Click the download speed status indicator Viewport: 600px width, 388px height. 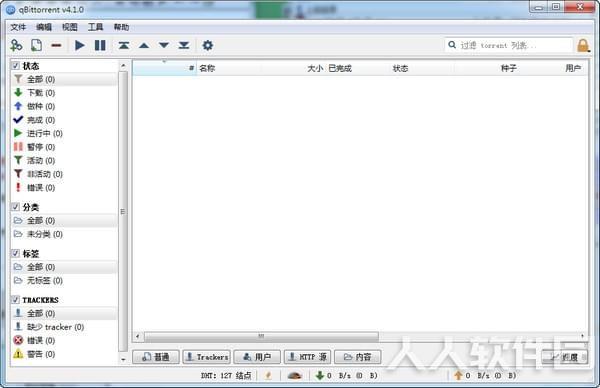click(347, 375)
